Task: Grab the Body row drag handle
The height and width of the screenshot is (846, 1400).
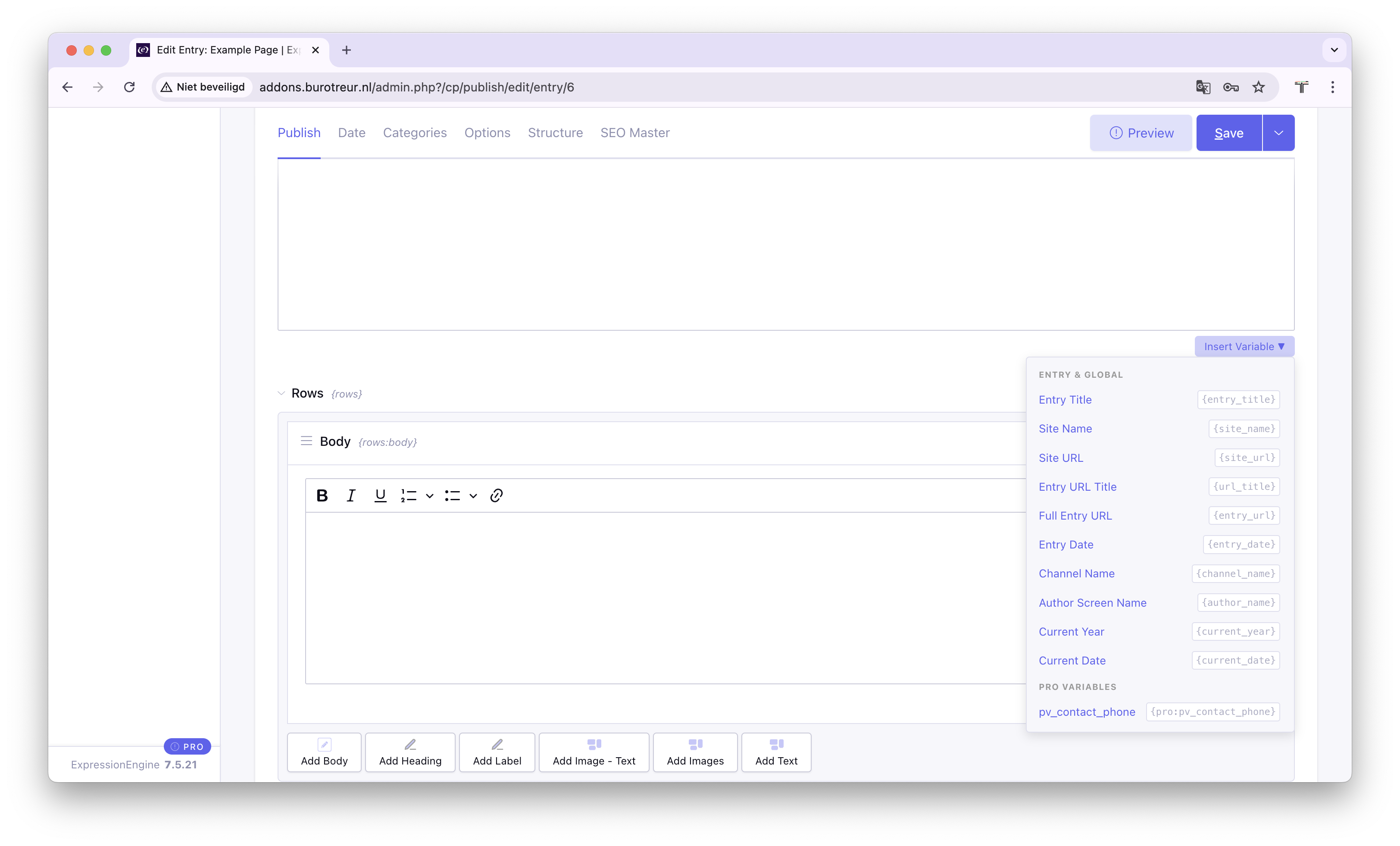Action: pyautogui.click(x=306, y=441)
